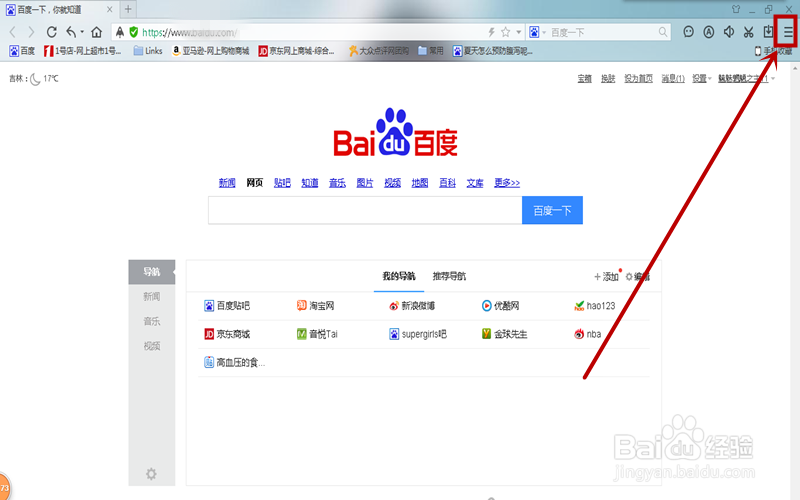
Task: Switch to 我的导航 tab
Action: pyautogui.click(x=399, y=276)
